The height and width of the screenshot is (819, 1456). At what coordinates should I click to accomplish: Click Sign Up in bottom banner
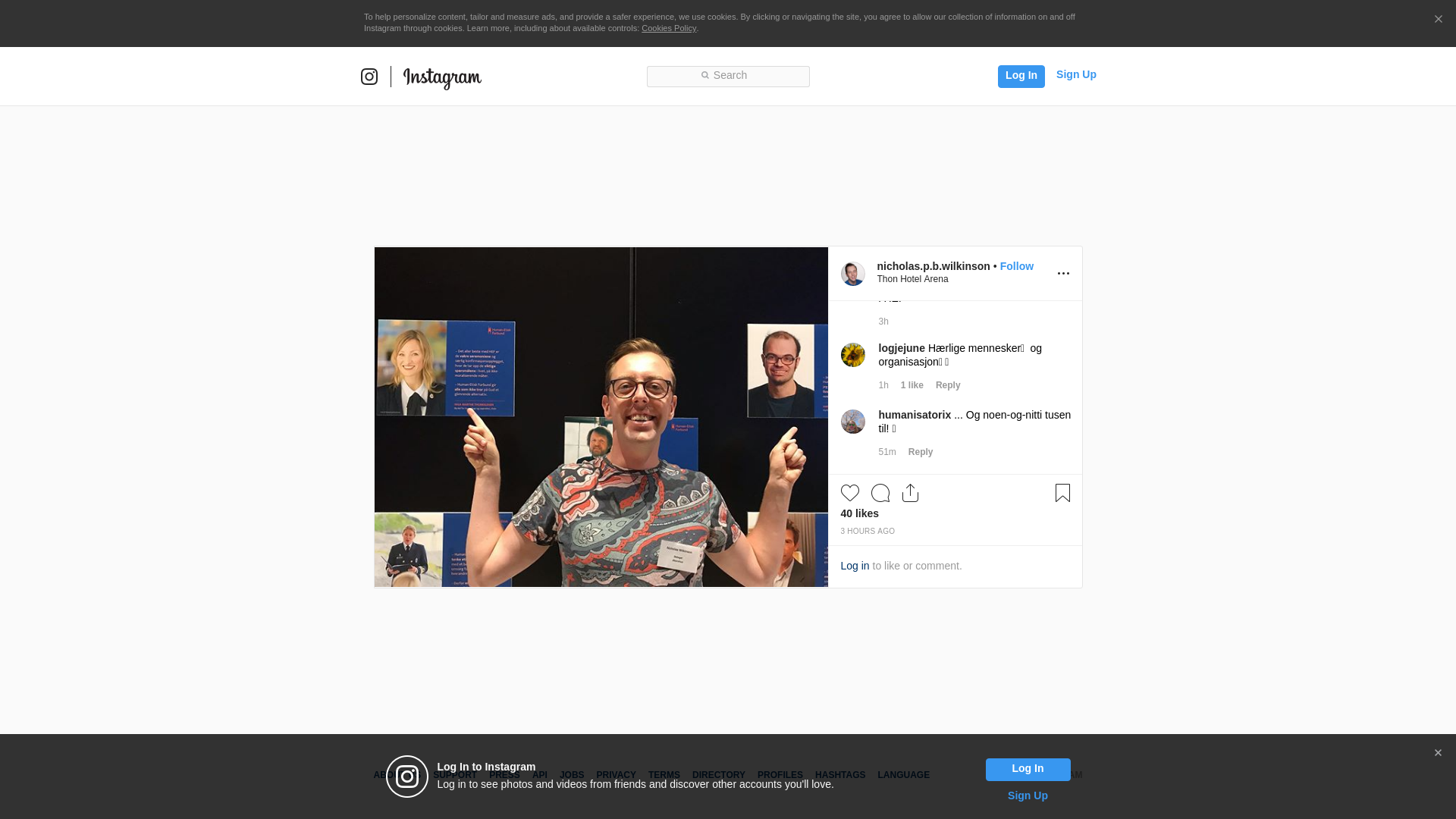tap(1028, 795)
